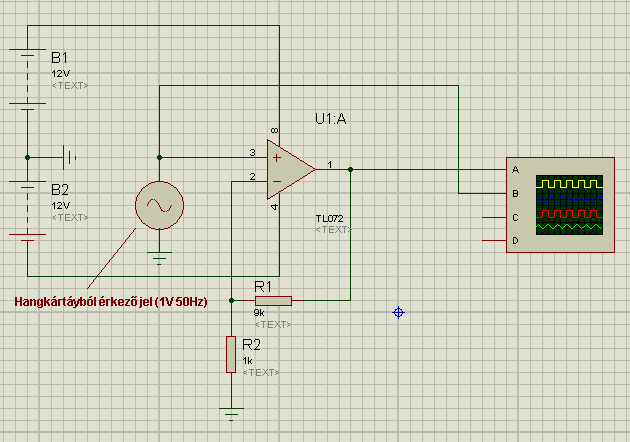Click the sine wave signal generator

coord(160,205)
